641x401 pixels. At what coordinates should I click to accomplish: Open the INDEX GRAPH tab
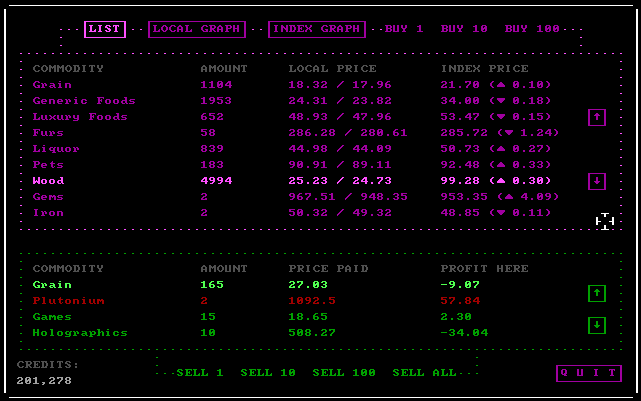click(316, 29)
